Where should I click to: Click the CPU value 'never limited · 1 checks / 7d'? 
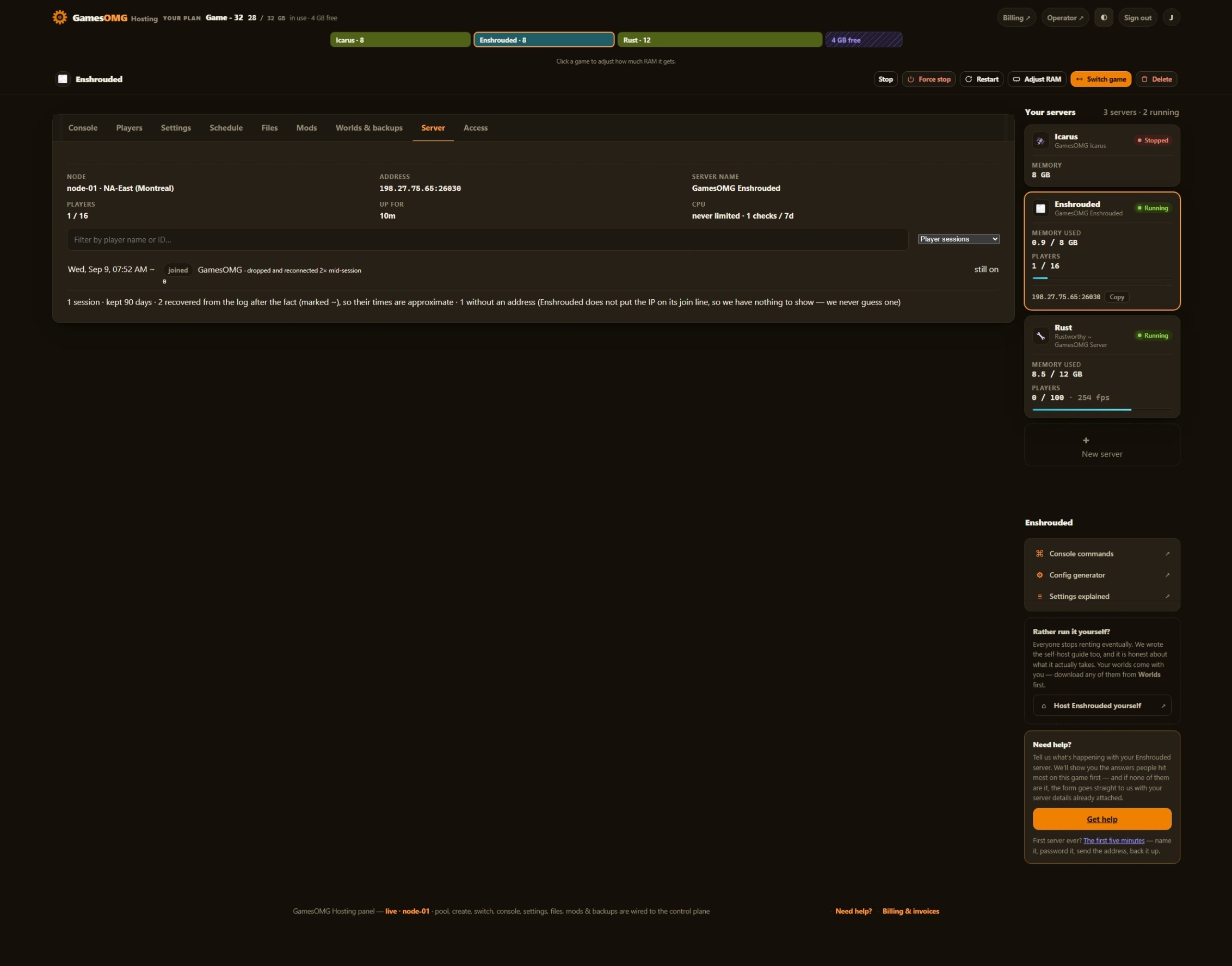click(x=742, y=216)
